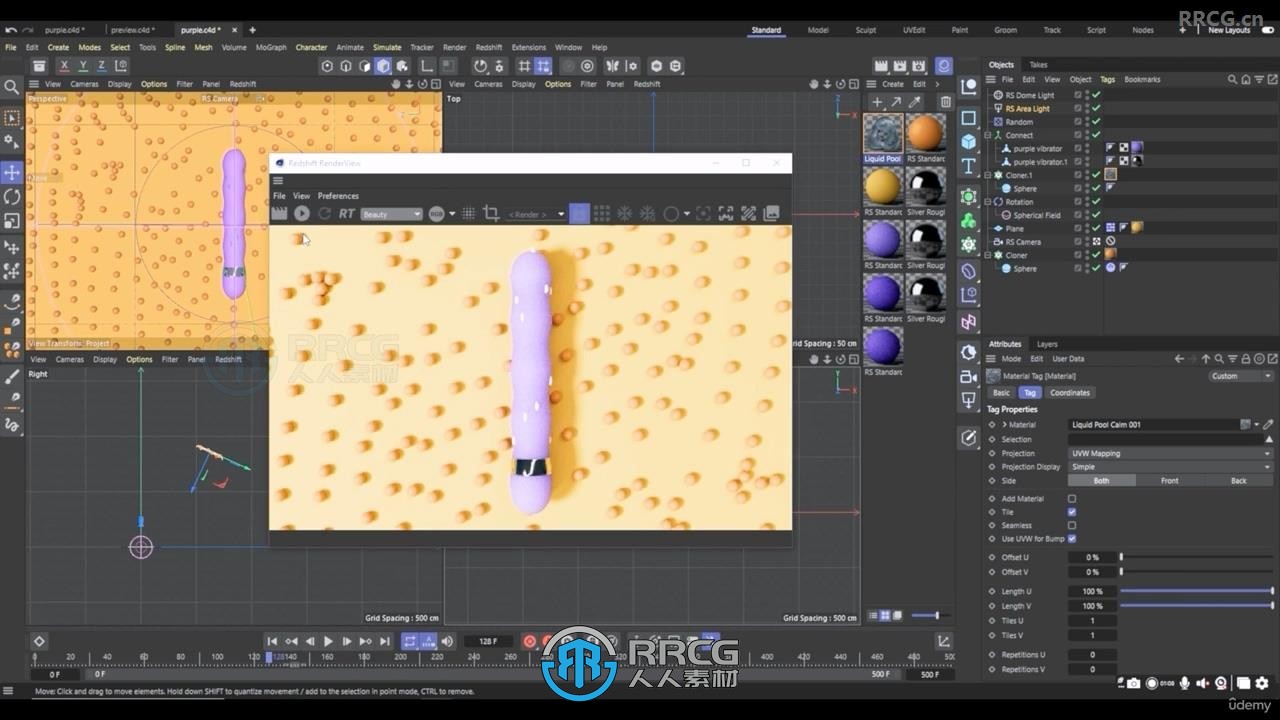1280x720 pixels.
Task: Click the new material plus icon
Action: [x=877, y=102]
